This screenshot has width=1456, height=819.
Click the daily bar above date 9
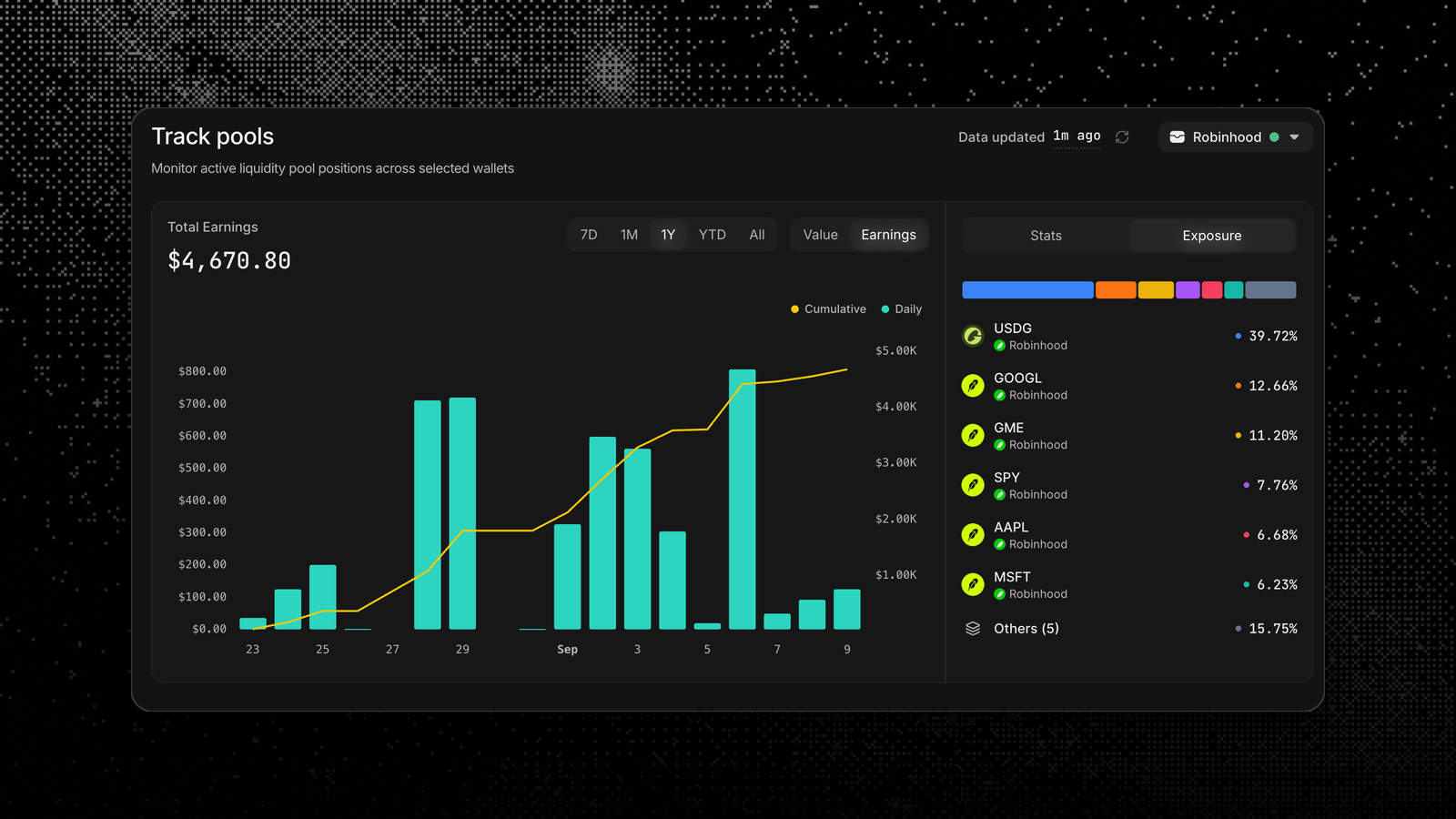[x=847, y=610]
